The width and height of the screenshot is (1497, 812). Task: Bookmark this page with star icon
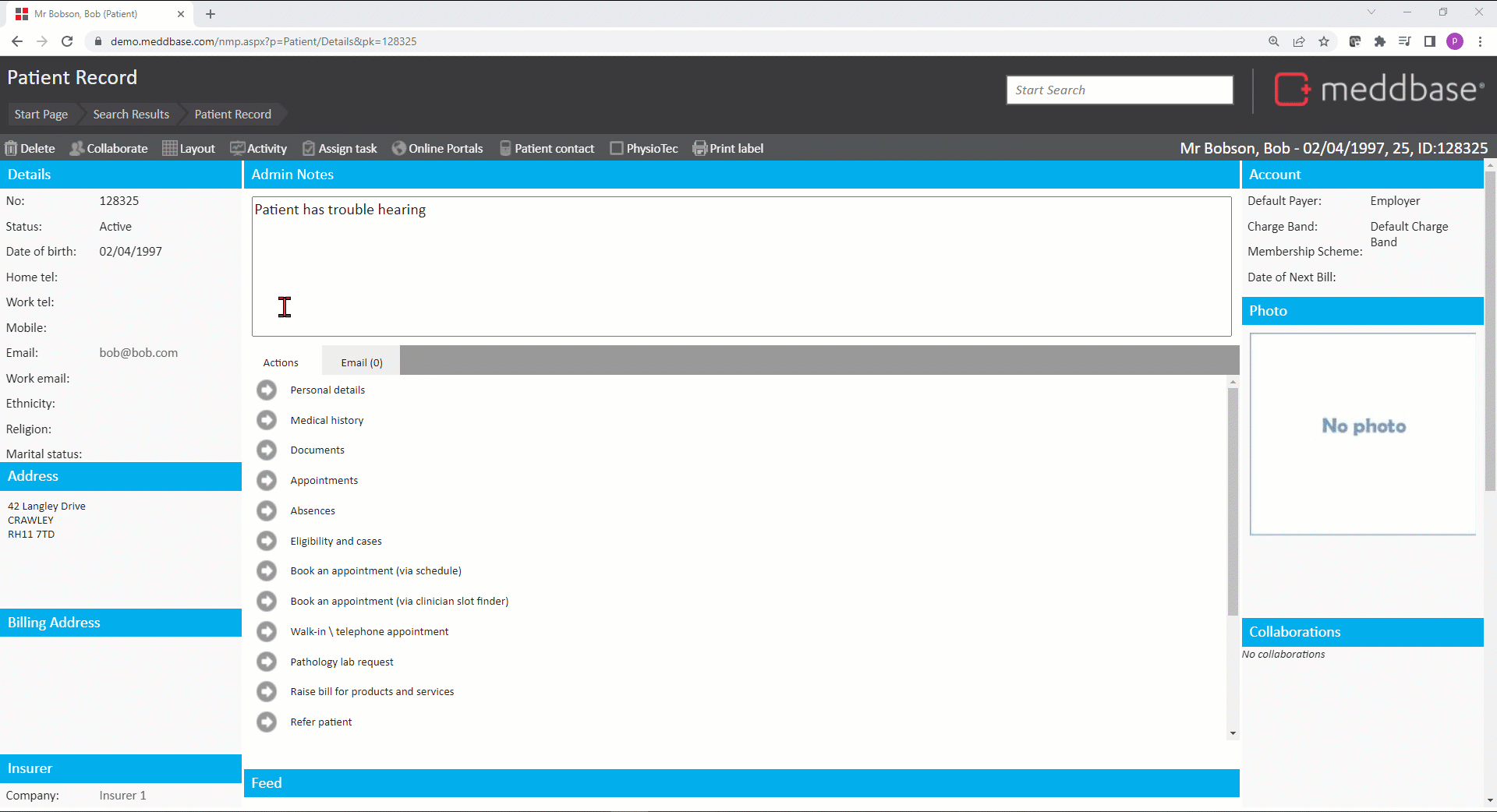1324,41
